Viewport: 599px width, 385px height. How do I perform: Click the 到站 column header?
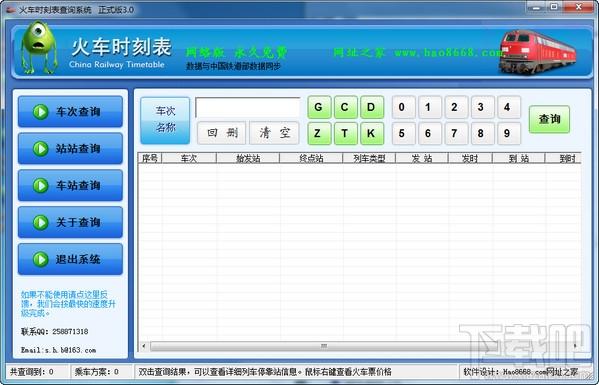[x=519, y=158]
